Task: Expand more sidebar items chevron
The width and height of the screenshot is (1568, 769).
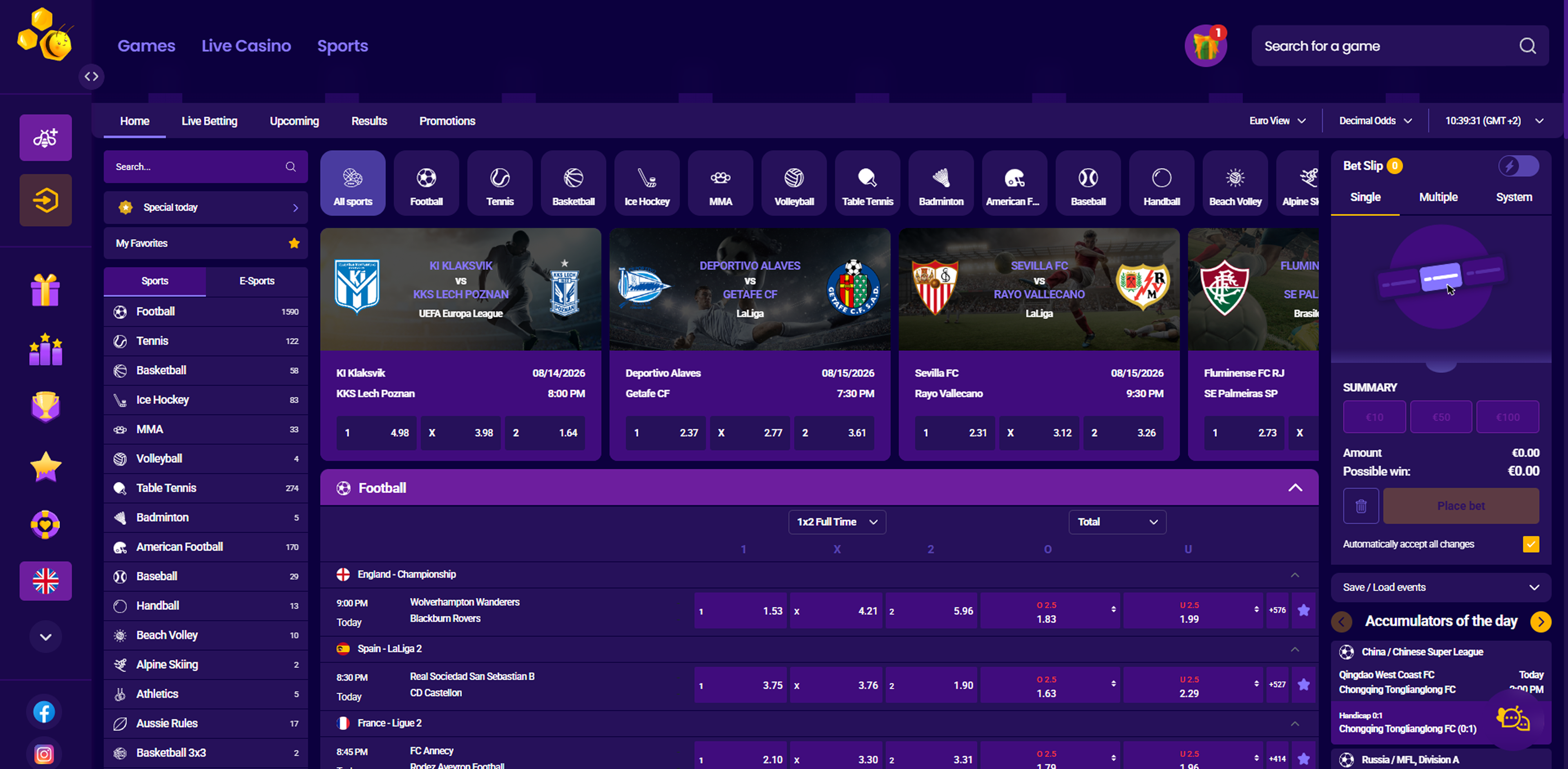Action: pos(46,637)
